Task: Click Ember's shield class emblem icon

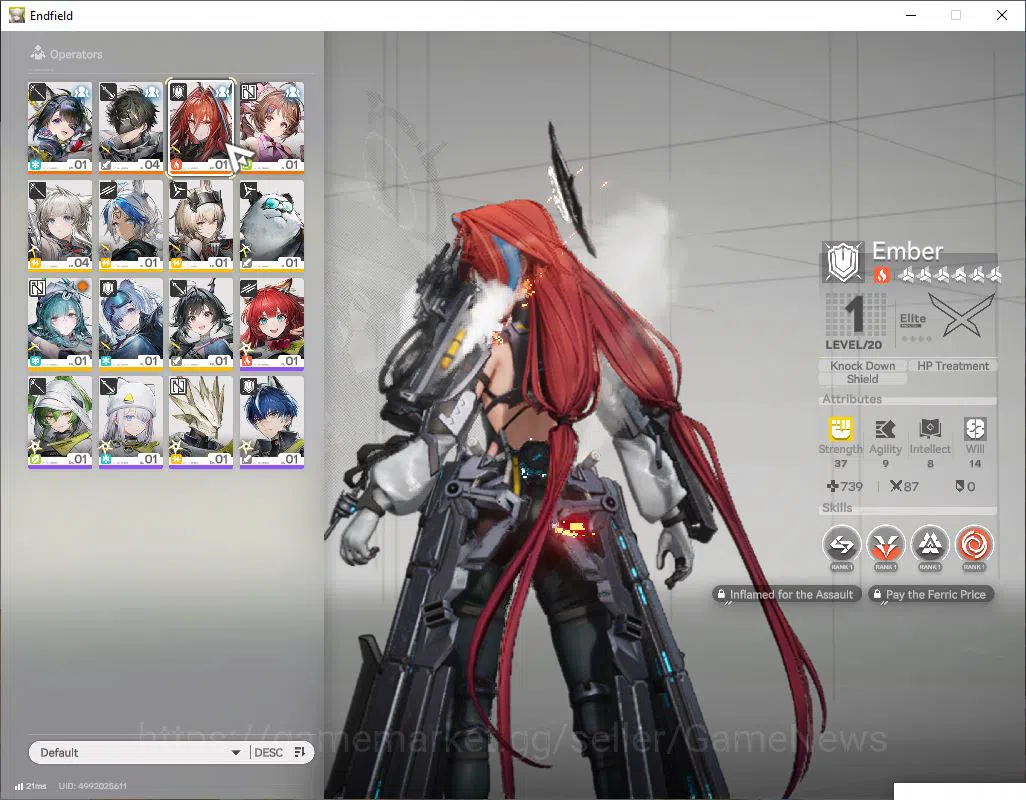Action: (843, 262)
